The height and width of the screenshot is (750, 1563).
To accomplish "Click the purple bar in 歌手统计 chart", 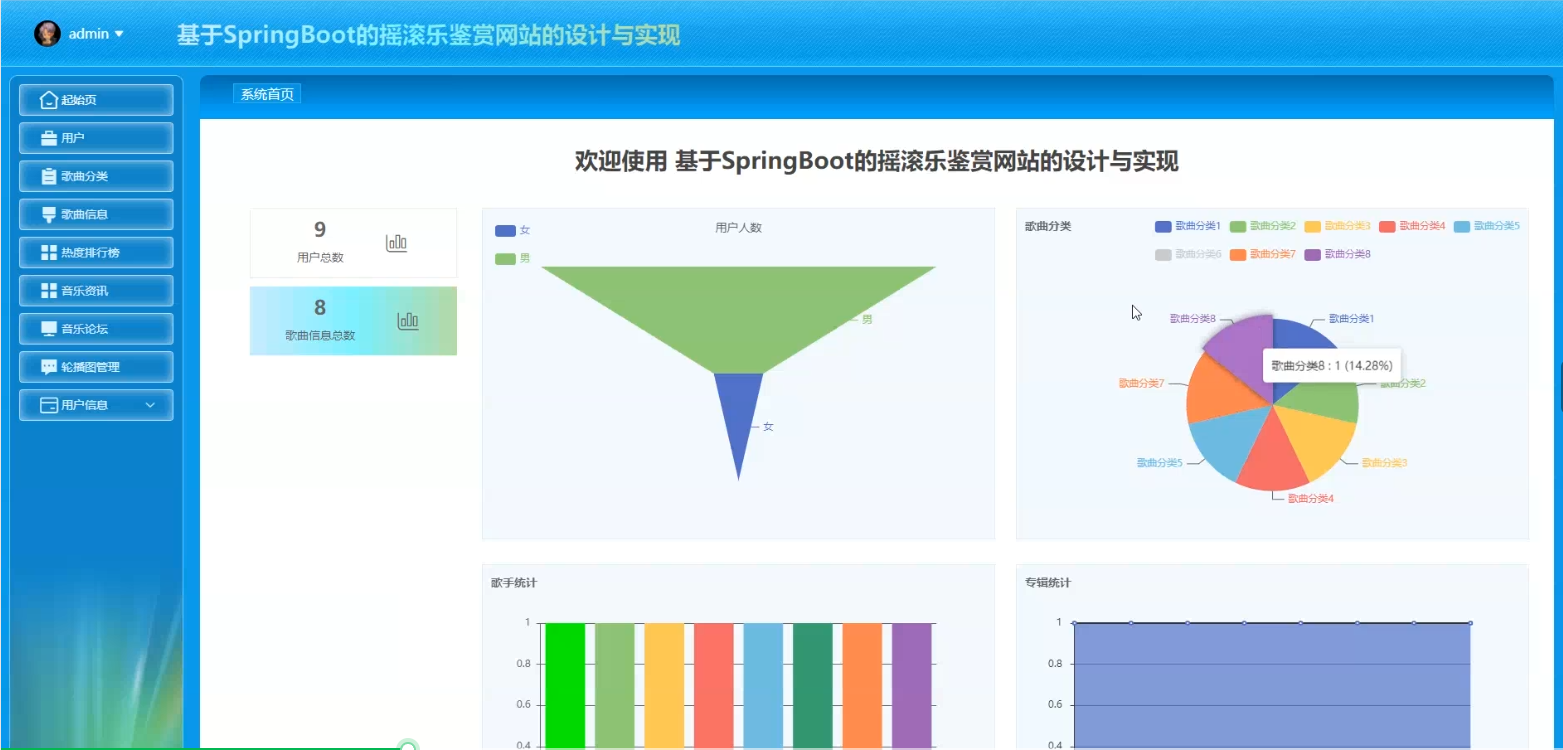I will [x=912, y=686].
